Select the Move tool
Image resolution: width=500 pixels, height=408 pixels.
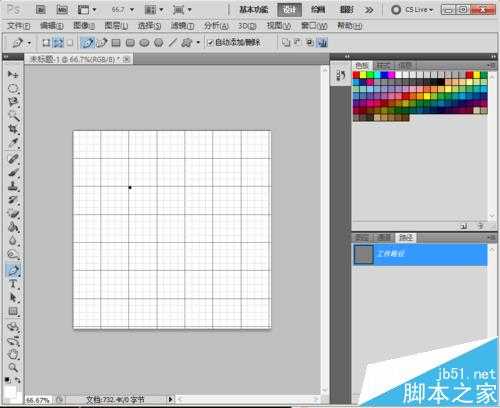(x=13, y=74)
